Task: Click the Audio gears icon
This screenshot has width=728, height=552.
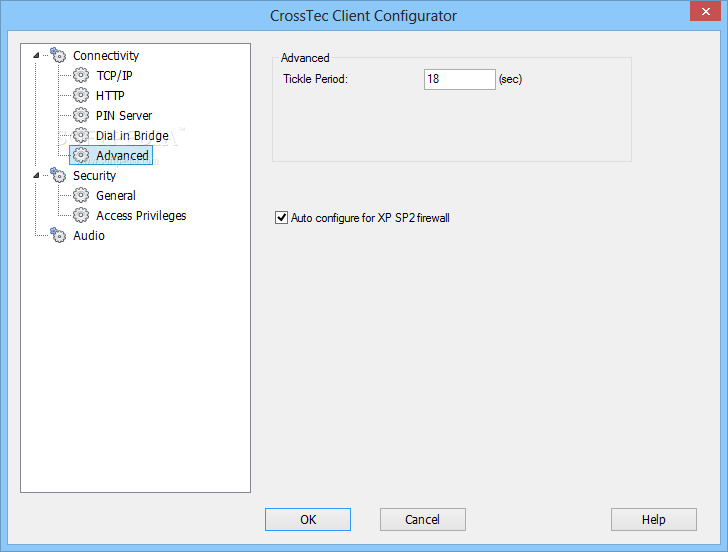Action: (58, 235)
